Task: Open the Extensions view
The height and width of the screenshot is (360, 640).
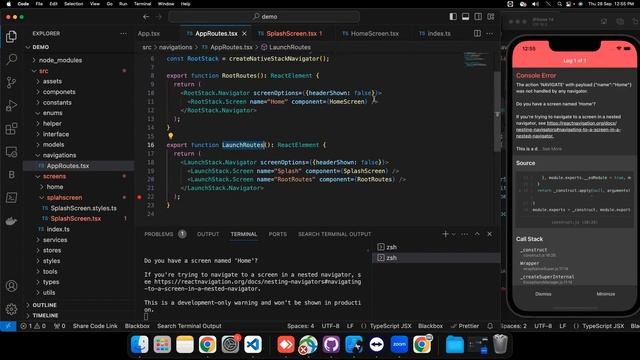Action: tap(11, 129)
